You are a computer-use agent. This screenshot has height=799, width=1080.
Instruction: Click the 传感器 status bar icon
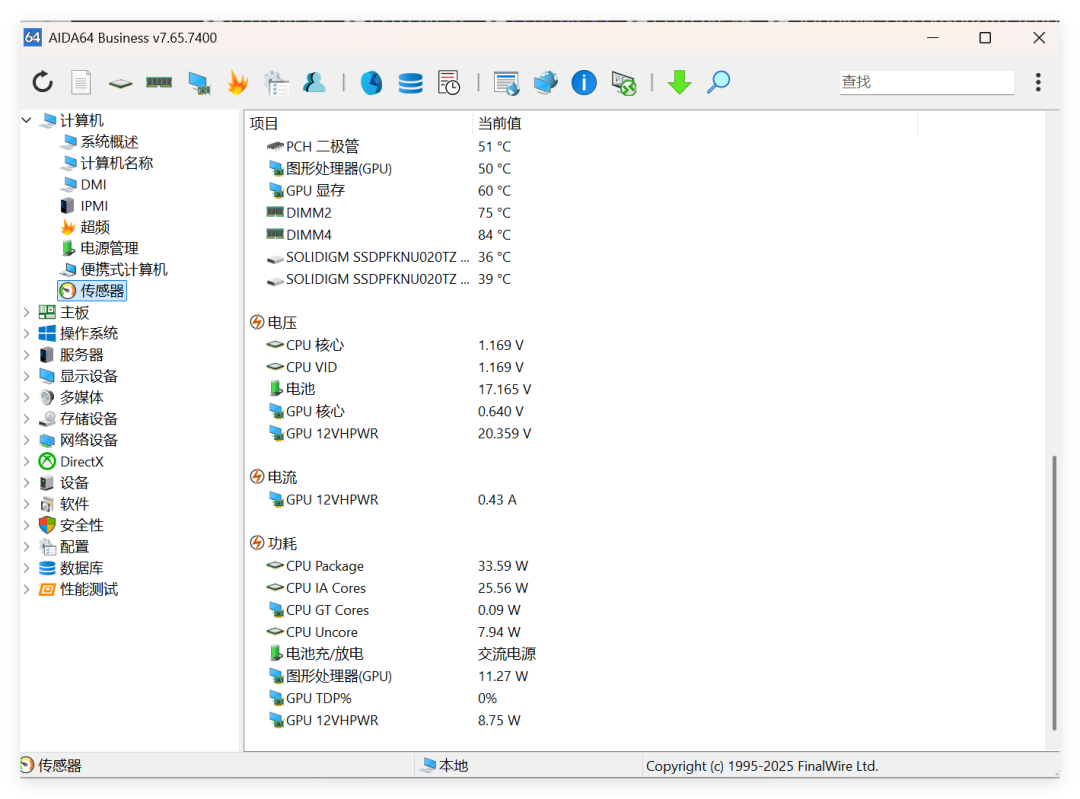[27, 765]
